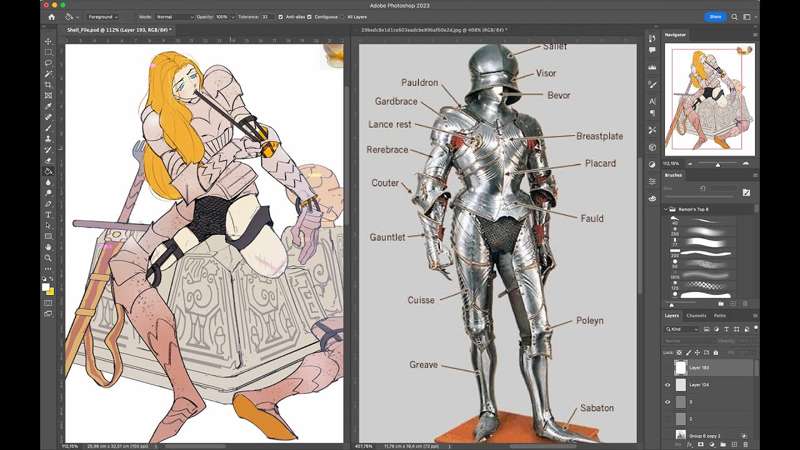Switch to the Shell_File.psd document tab
This screenshot has width=800, height=450.
click(118, 30)
